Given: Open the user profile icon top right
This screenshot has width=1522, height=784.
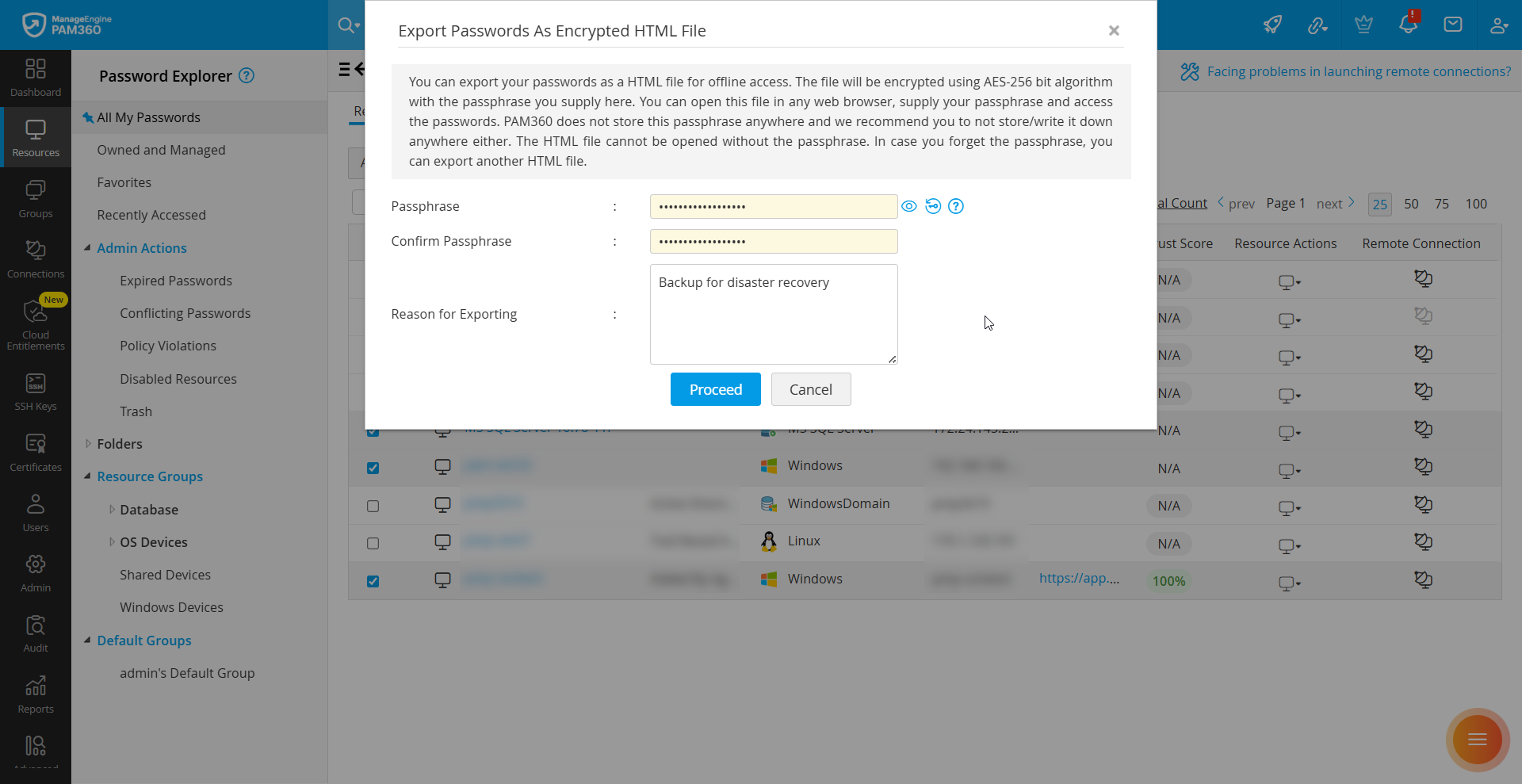Looking at the screenshot, I should point(1499,25).
